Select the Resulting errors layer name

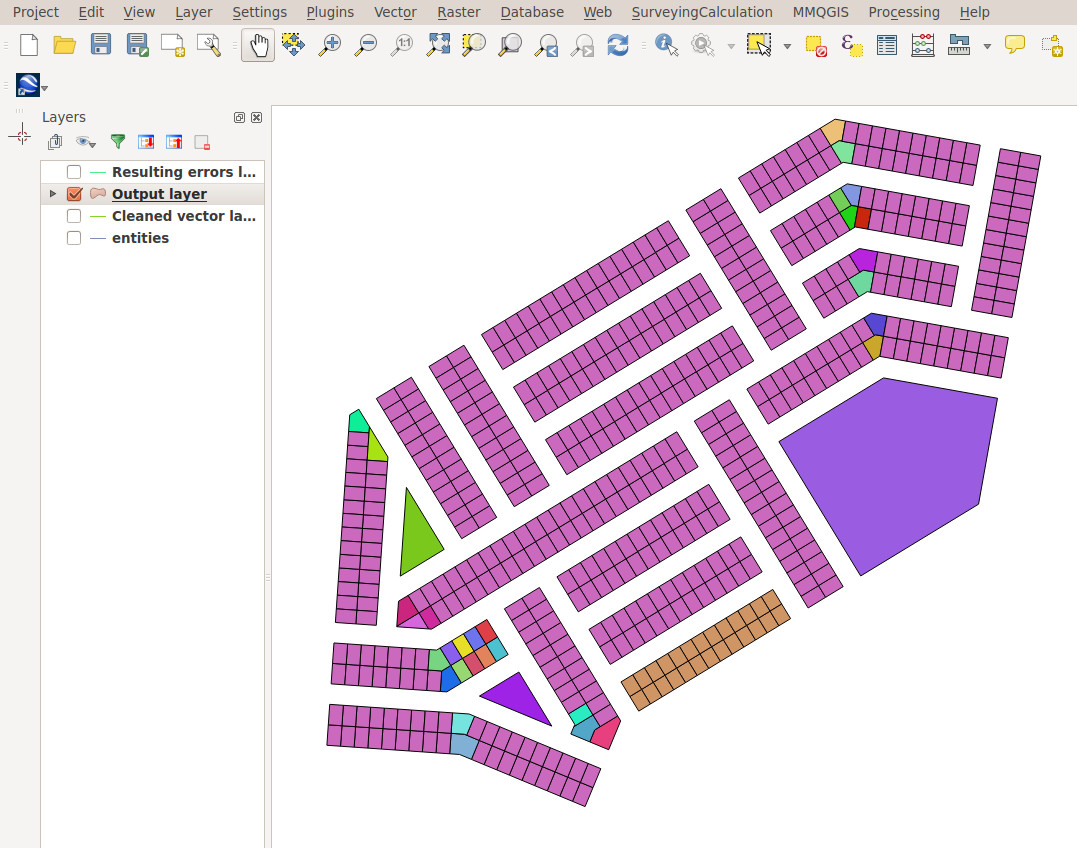click(x=183, y=172)
